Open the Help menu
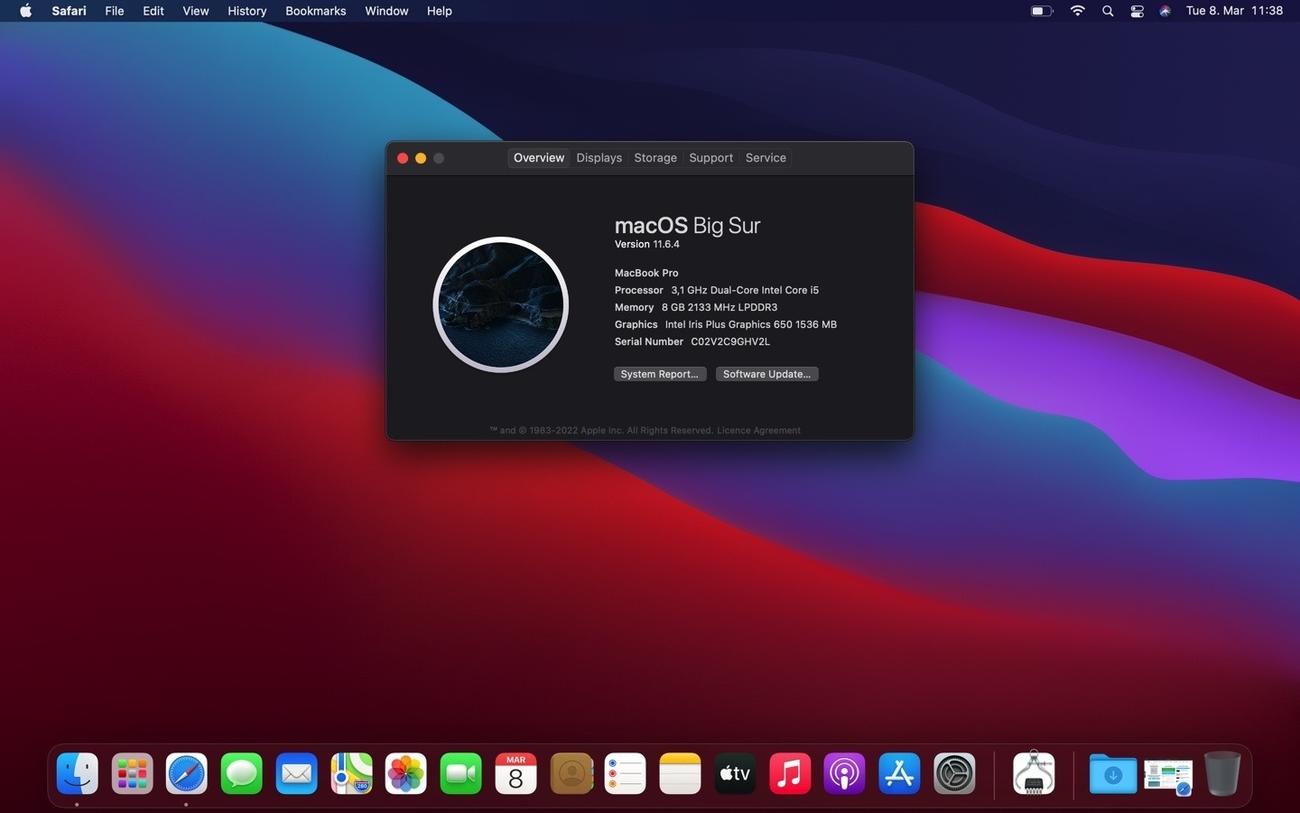1300x813 pixels. pyautogui.click(x=440, y=11)
